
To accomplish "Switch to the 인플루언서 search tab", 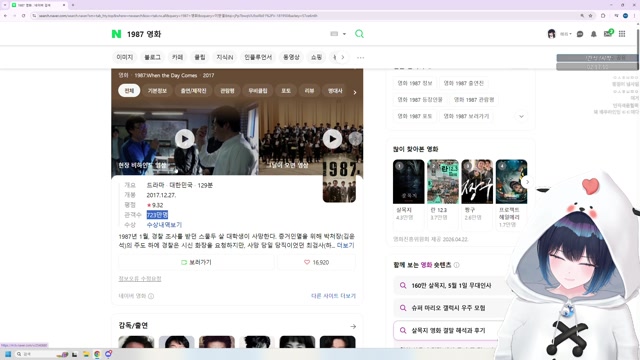I will [x=258, y=57].
